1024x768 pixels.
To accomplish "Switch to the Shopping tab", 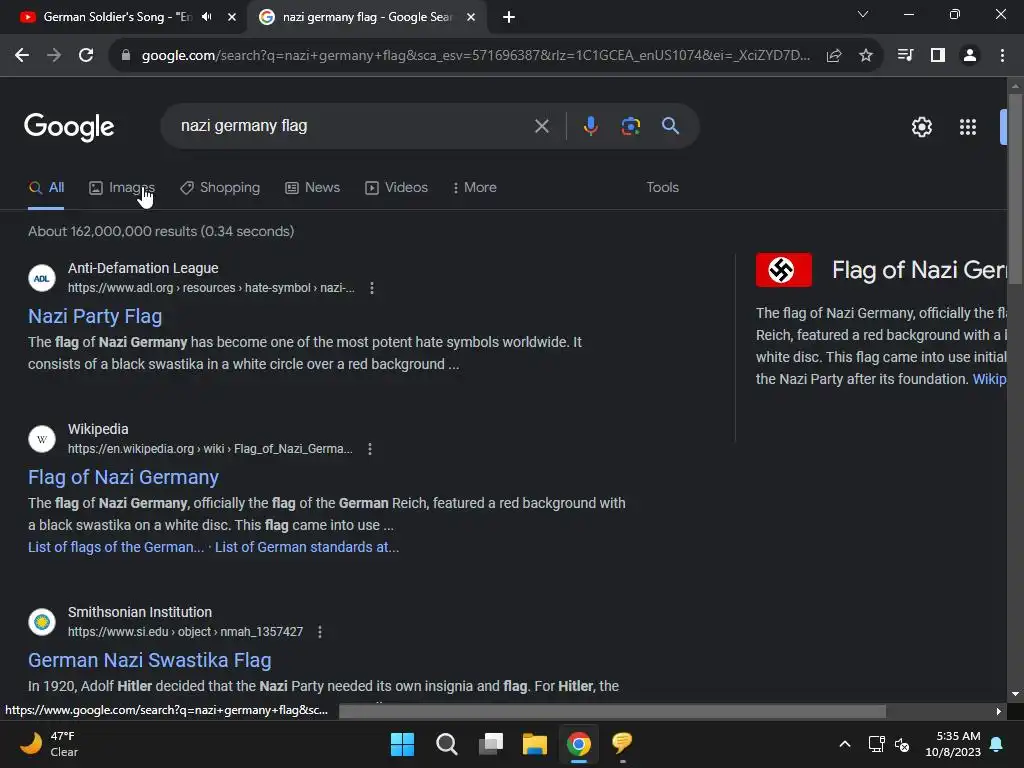I will (220, 187).
